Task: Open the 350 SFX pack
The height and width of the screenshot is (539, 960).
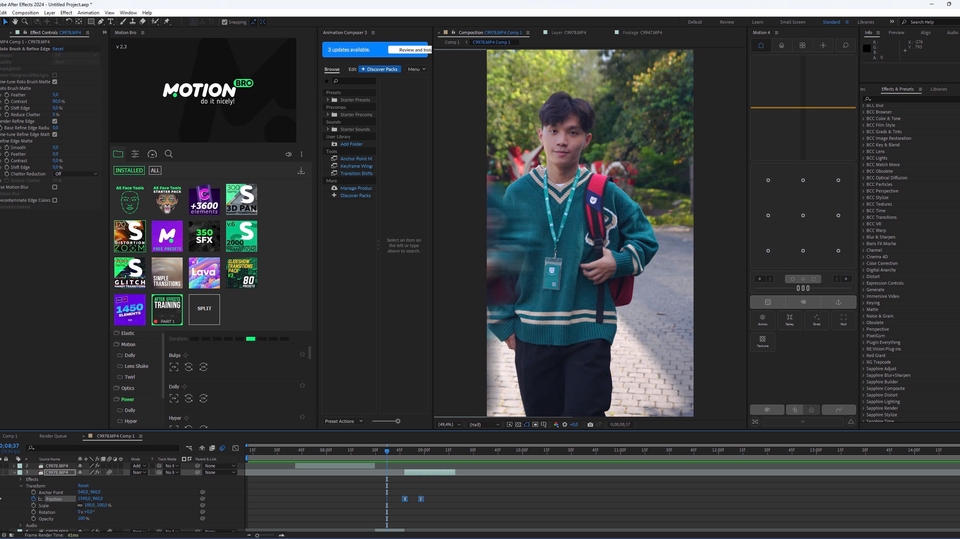Action: coord(205,235)
